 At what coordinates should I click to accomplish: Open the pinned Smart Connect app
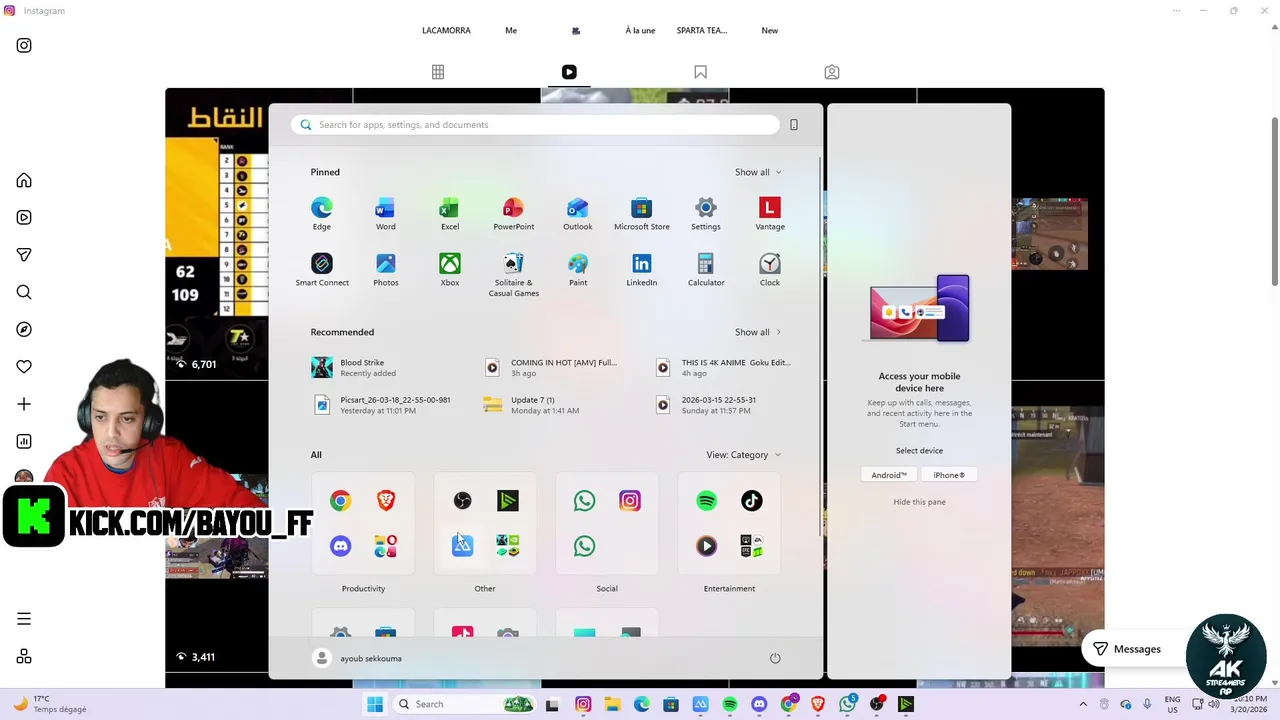click(x=322, y=270)
